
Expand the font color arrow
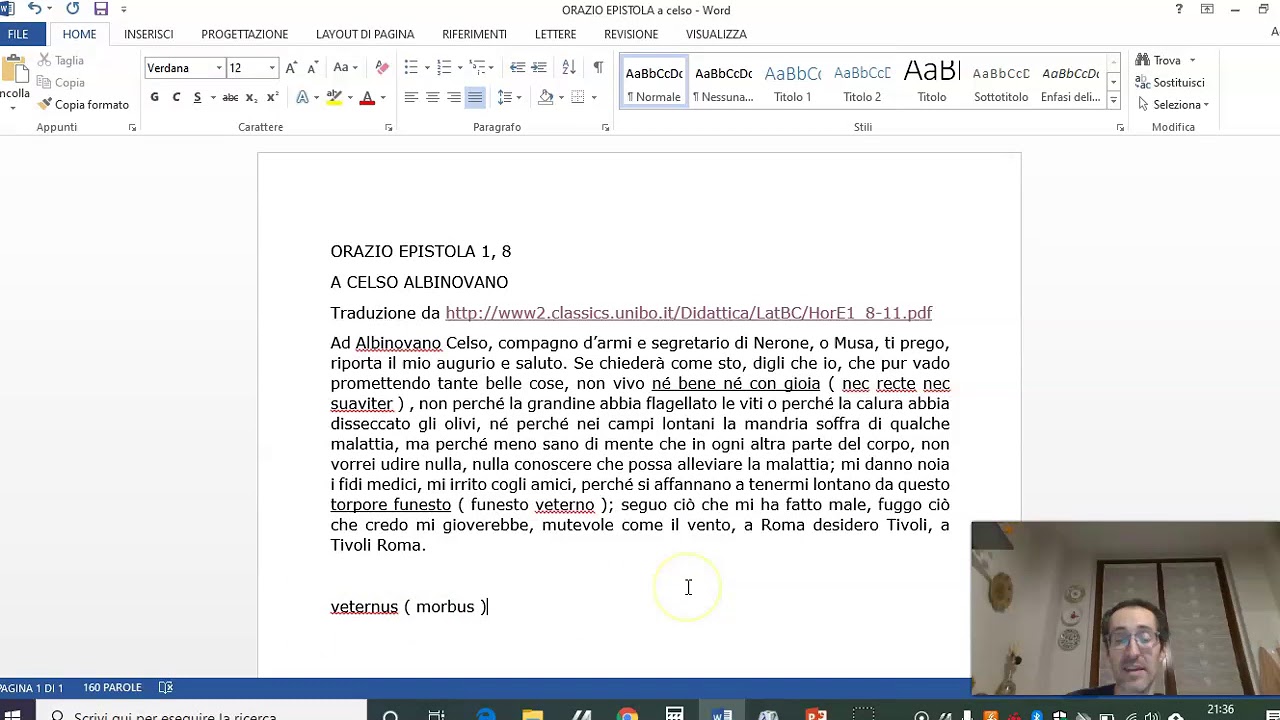pos(382,98)
